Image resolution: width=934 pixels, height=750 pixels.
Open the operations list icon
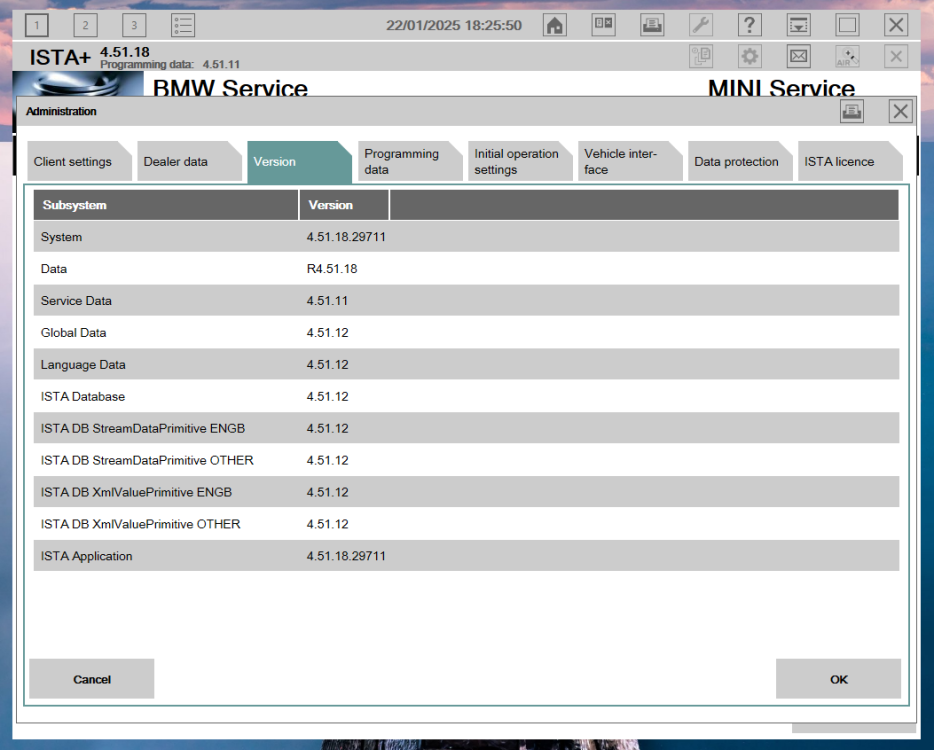(x=183, y=26)
